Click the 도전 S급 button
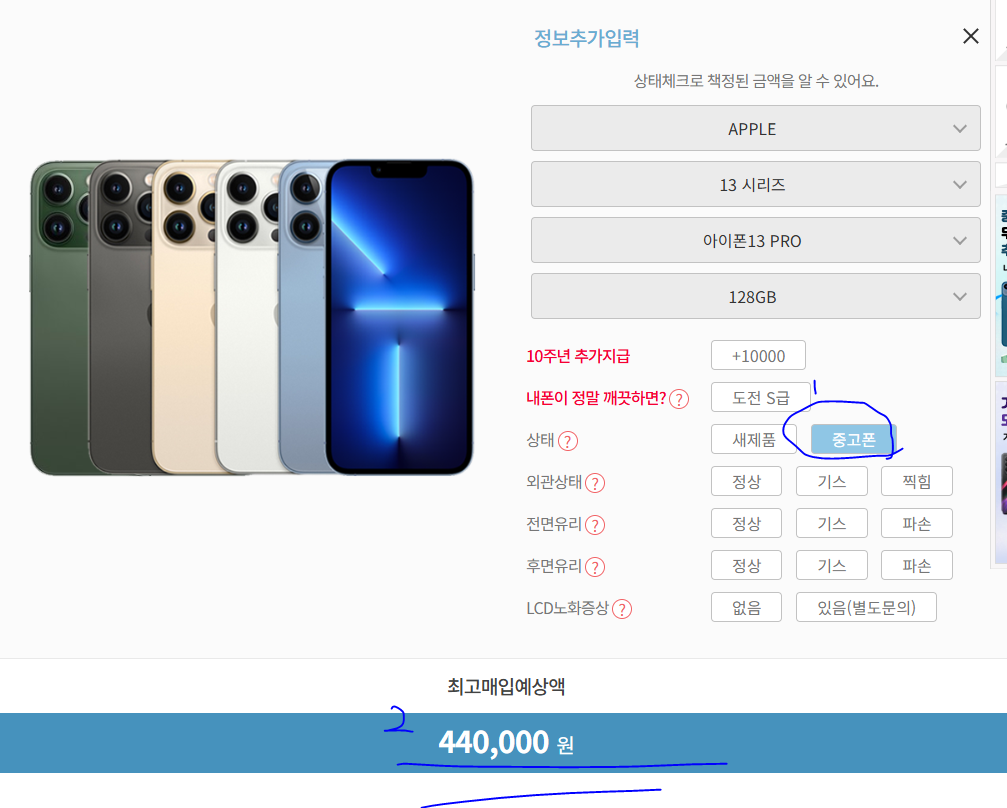 click(x=760, y=398)
